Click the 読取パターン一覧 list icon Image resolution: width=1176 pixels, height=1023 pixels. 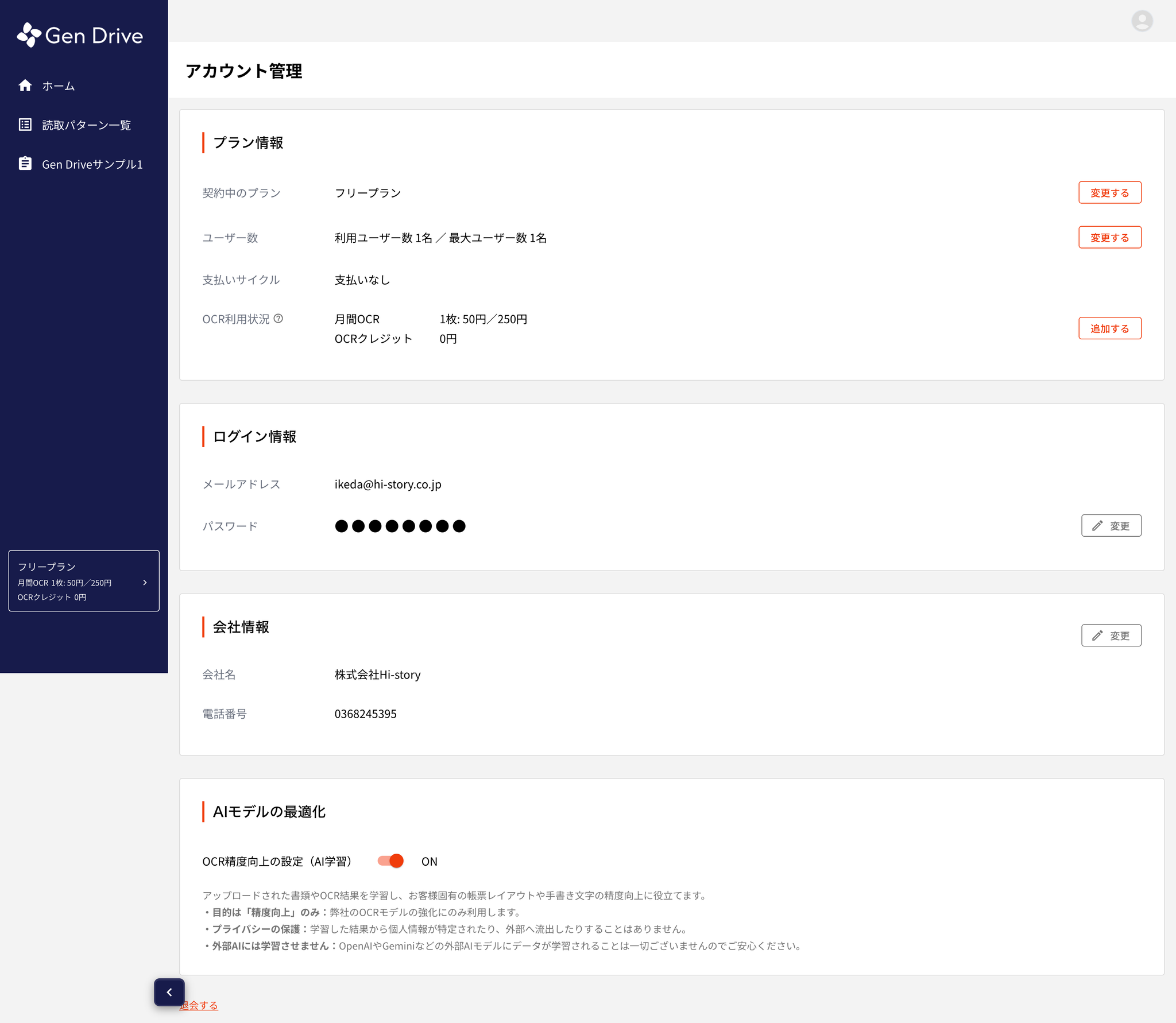coord(25,125)
